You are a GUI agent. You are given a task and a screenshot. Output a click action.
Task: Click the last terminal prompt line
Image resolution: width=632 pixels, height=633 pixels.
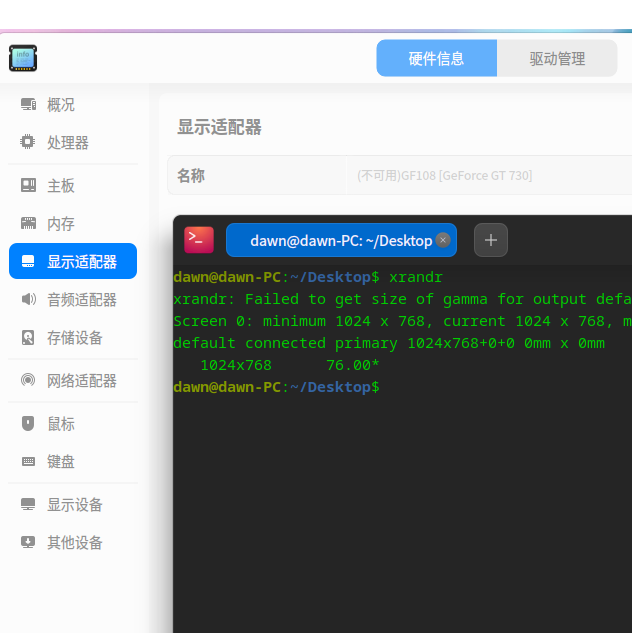click(276, 387)
